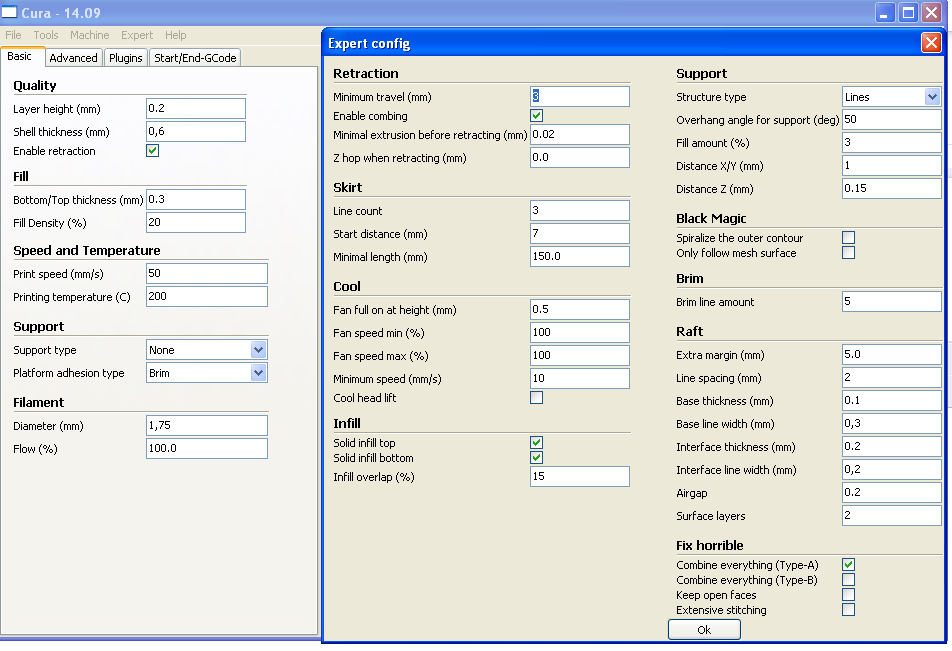The width and height of the screenshot is (952, 651).
Task: Edit the Fan speed max field
Action: [x=580, y=356]
